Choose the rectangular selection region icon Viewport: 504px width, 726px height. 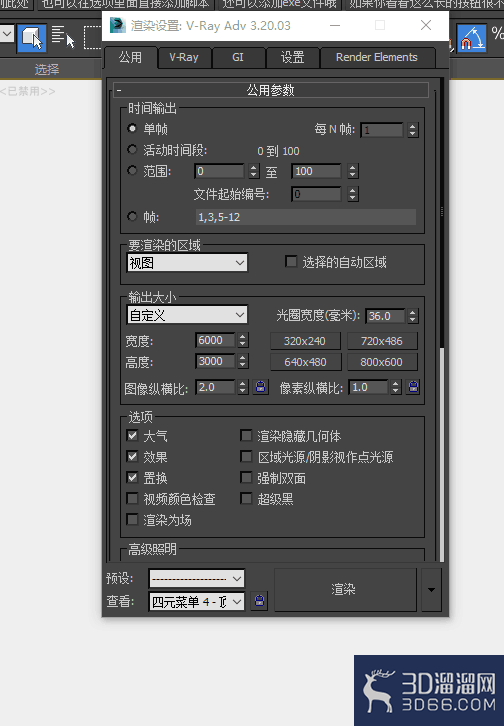pos(93,38)
